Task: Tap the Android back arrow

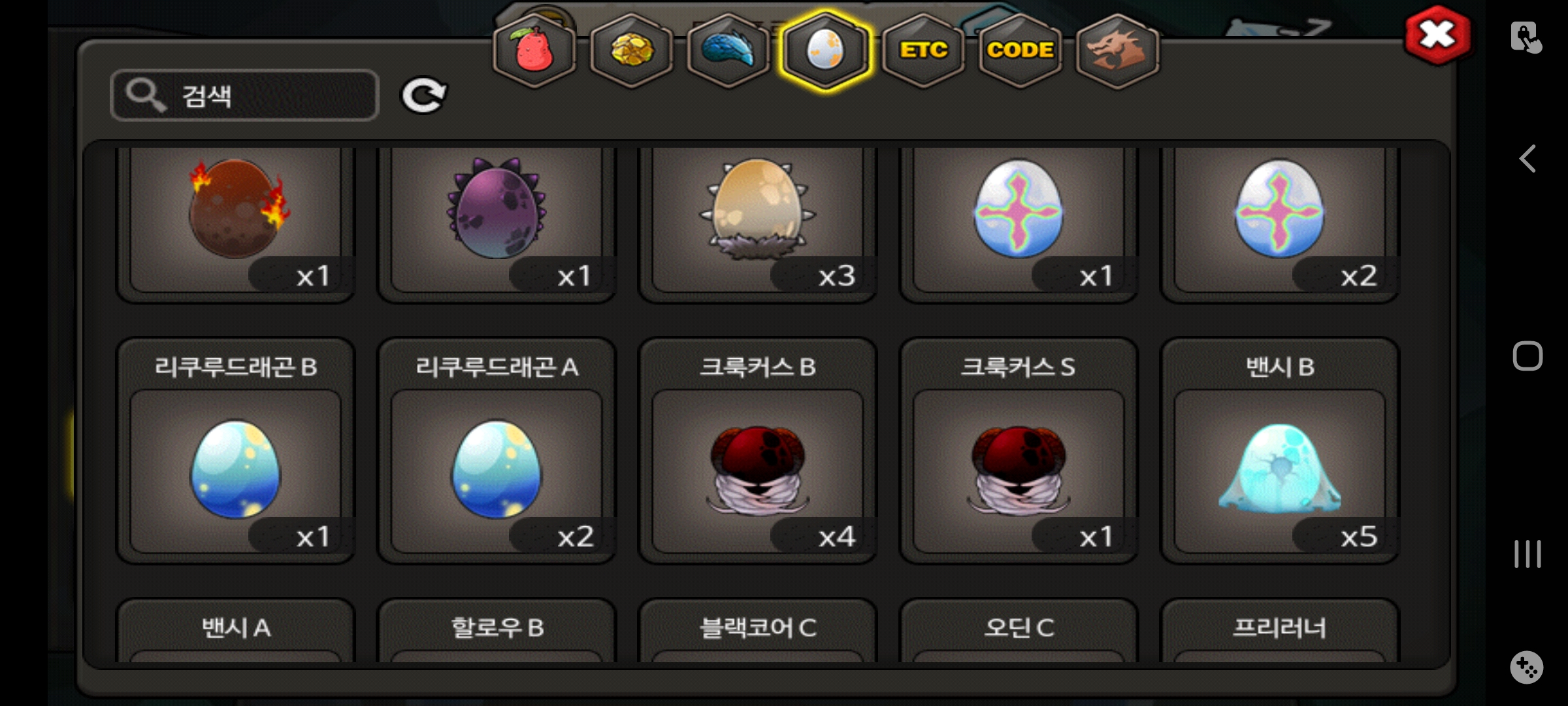Action: point(1527,159)
